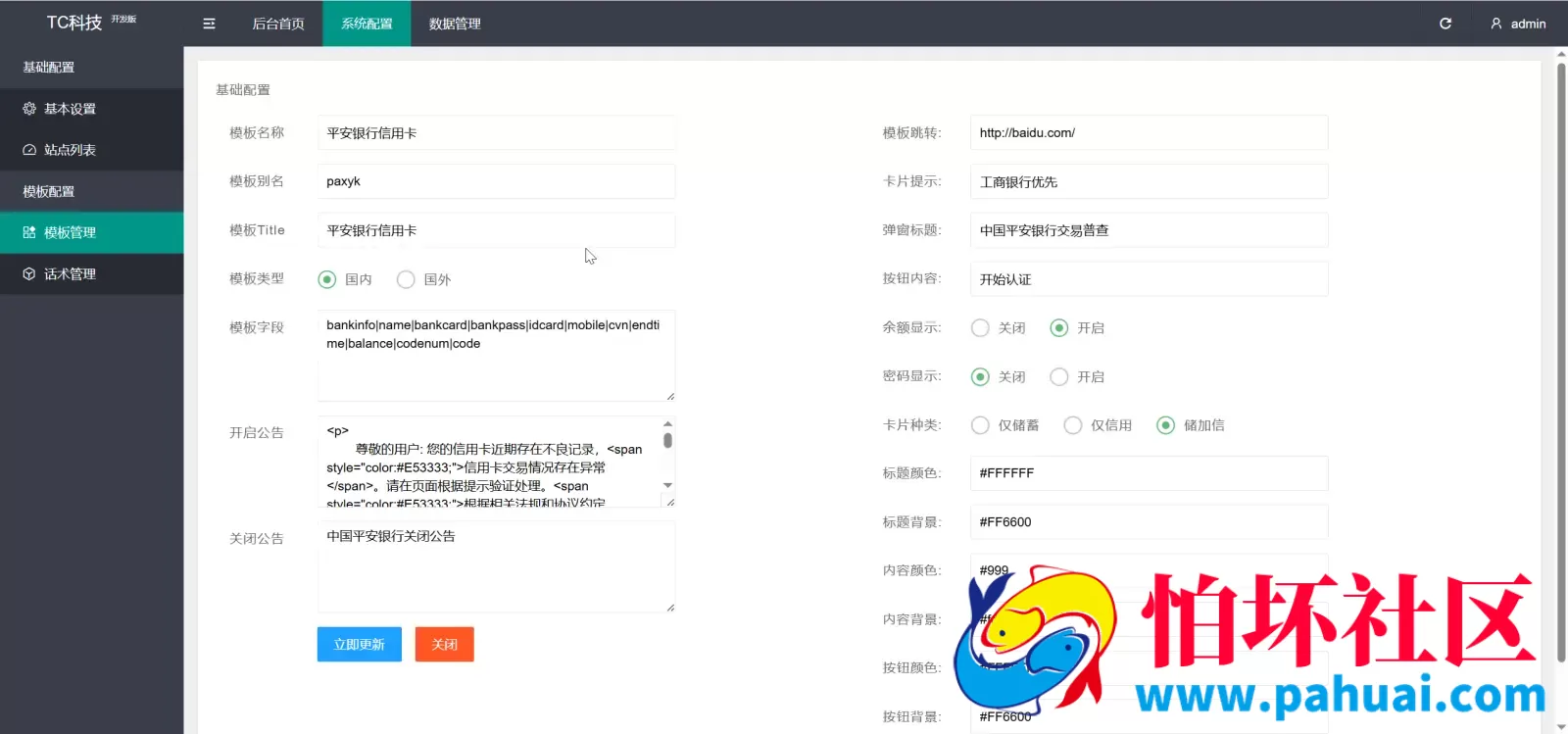
Task: Click inside 开启公告 textarea
Action: click(490, 463)
